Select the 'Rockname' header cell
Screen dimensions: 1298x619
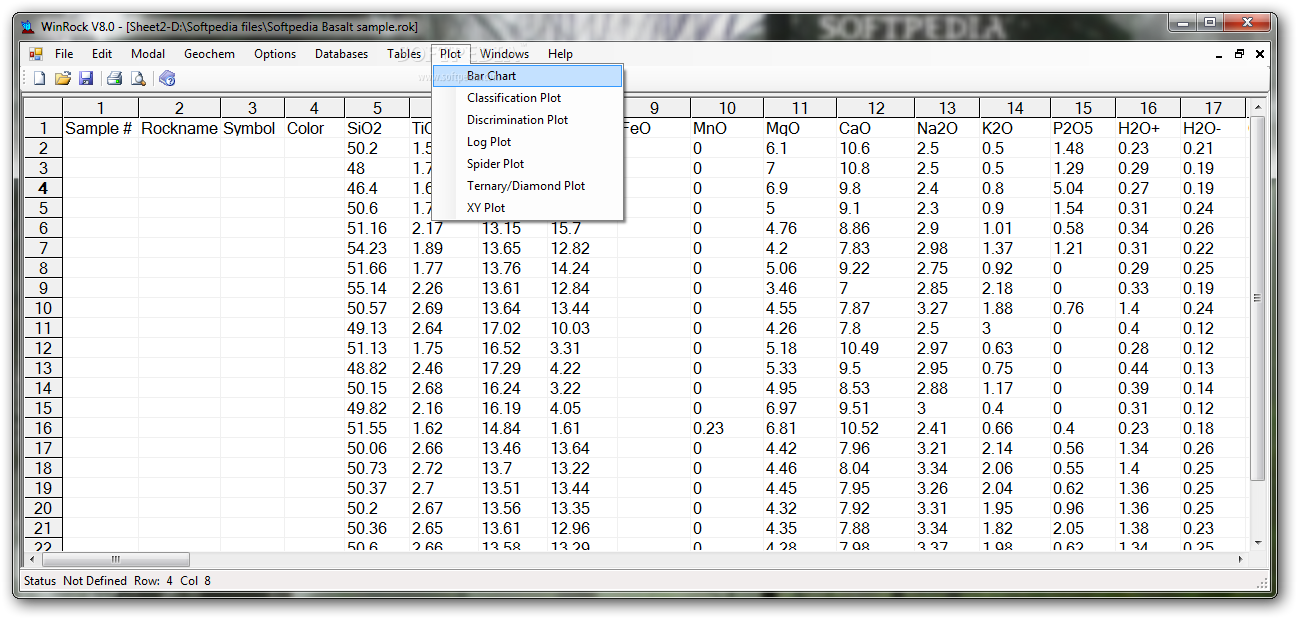click(180, 128)
